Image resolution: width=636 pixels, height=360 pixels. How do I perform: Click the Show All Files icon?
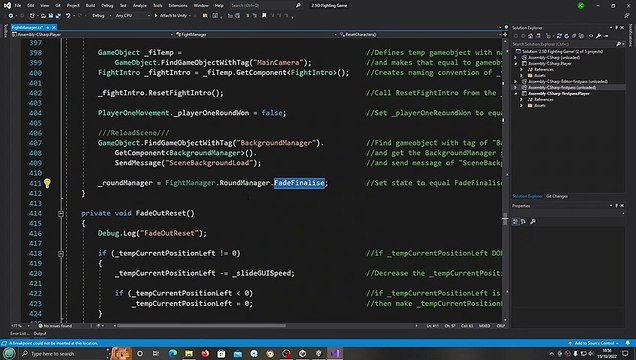[581, 36]
